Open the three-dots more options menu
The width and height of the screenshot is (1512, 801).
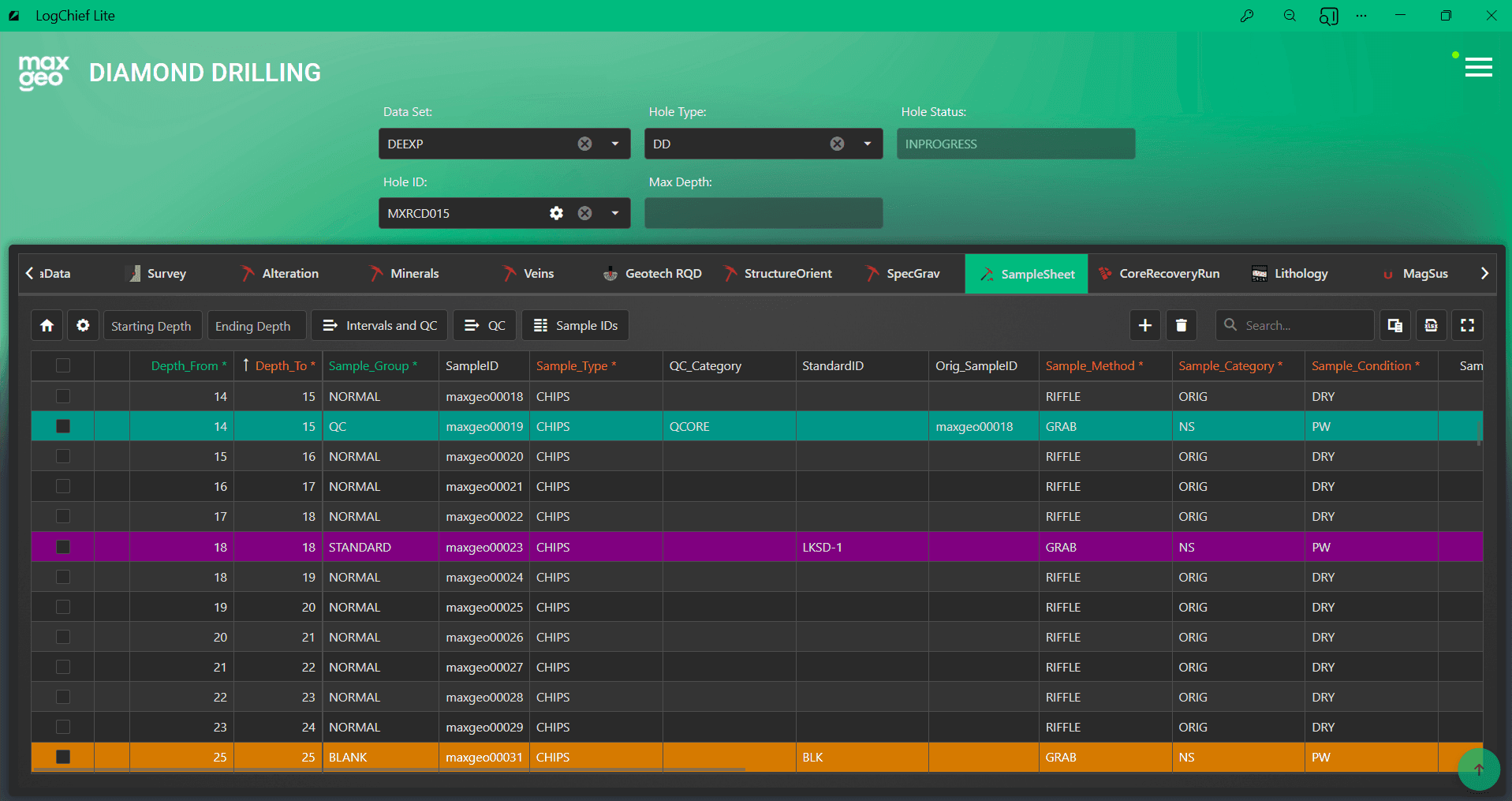pyautogui.click(x=1361, y=16)
